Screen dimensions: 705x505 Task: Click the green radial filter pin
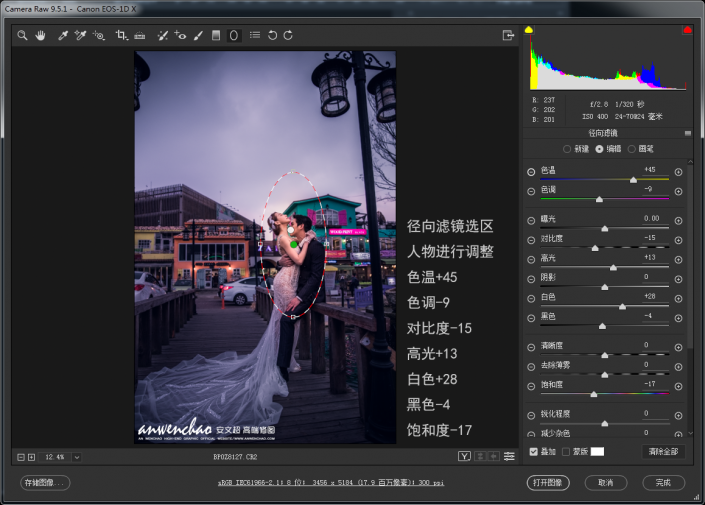click(294, 244)
